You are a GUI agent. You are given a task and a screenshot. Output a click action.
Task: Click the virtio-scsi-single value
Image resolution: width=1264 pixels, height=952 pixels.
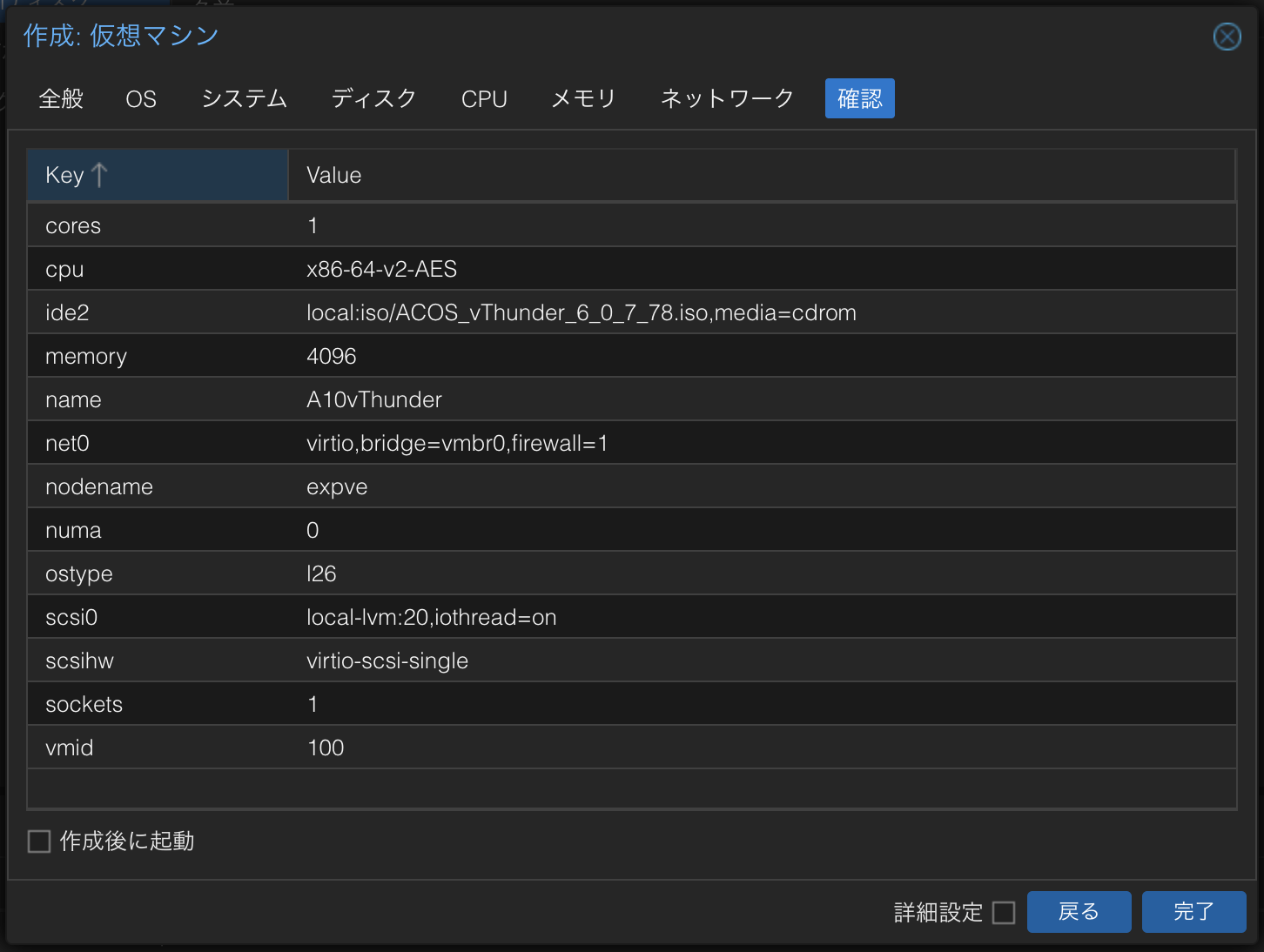click(387, 660)
